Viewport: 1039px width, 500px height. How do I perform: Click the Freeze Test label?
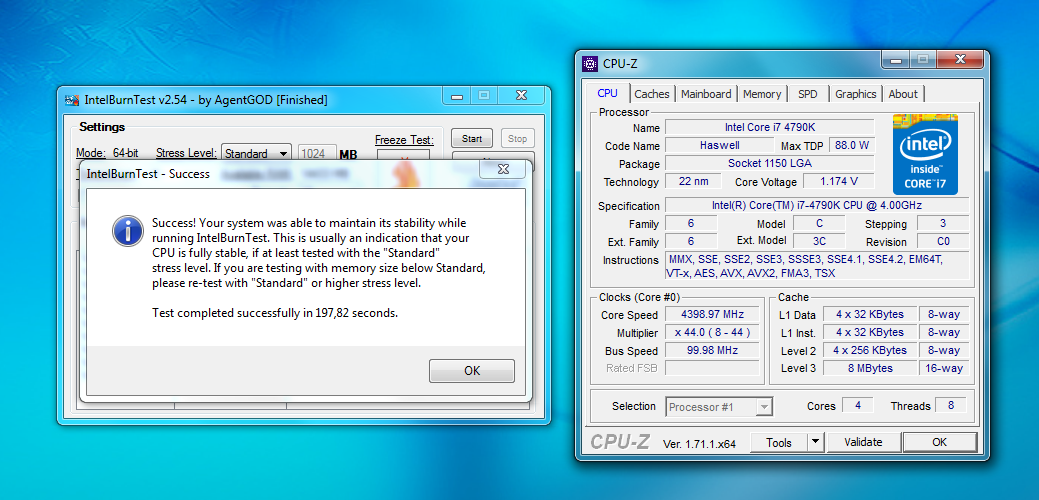click(x=404, y=140)
